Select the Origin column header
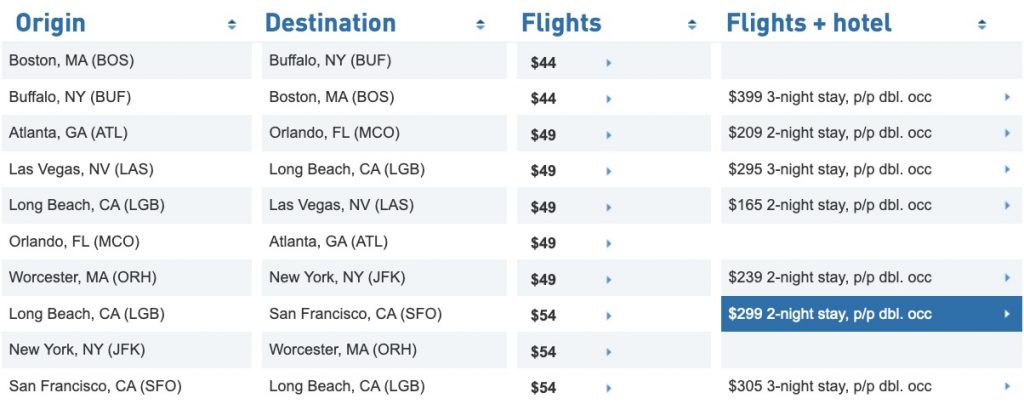This screenshot has width=1024, height=404. click(51, 23)
